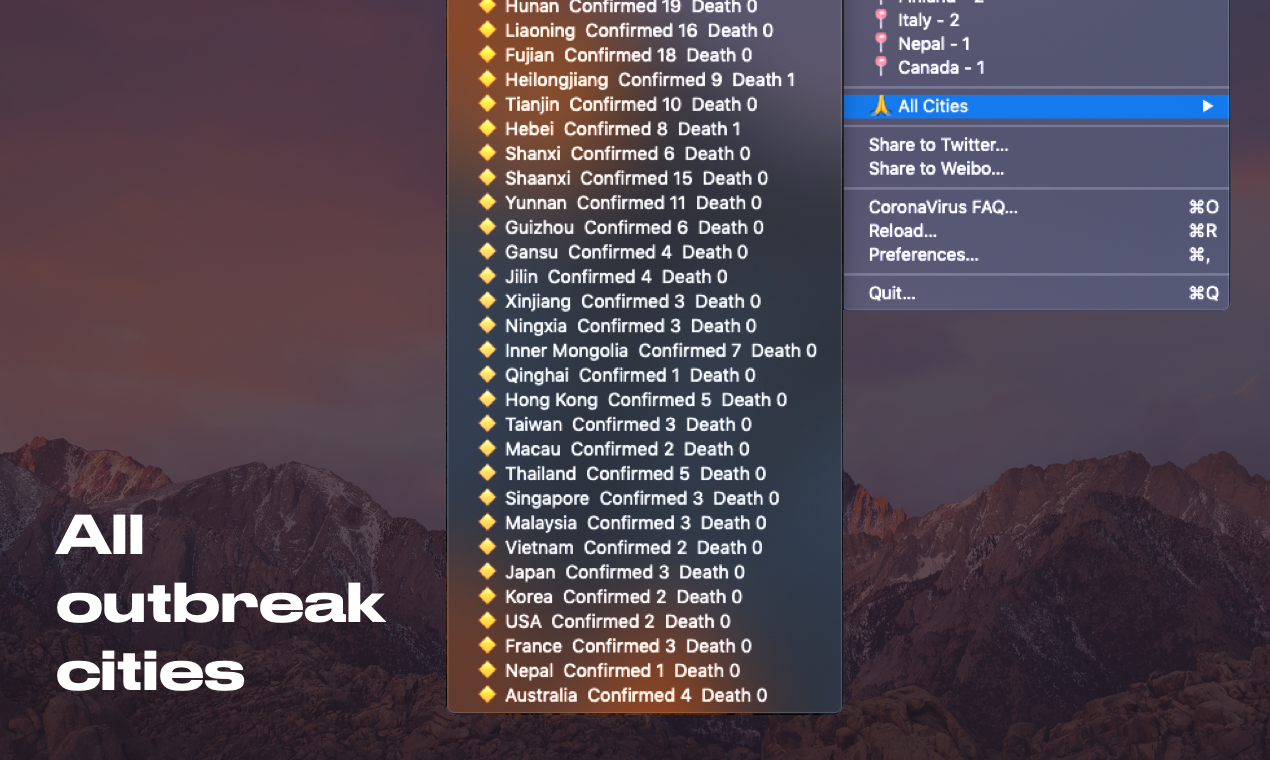Click the diamond icon beside Taiwan
Image resolution: width=1270 pixels, height=760 pixels.
tap(487, 424)
